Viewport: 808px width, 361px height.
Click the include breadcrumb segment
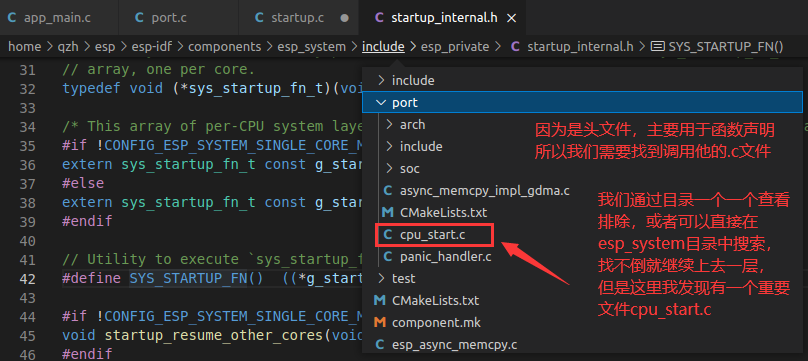click(383, 47)
